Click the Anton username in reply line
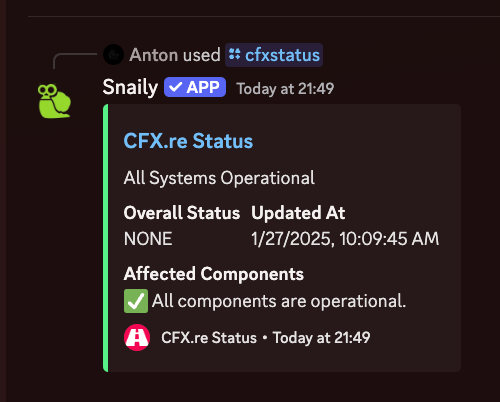500x402 pixels. pyautogui.click(x=152, y=55)
